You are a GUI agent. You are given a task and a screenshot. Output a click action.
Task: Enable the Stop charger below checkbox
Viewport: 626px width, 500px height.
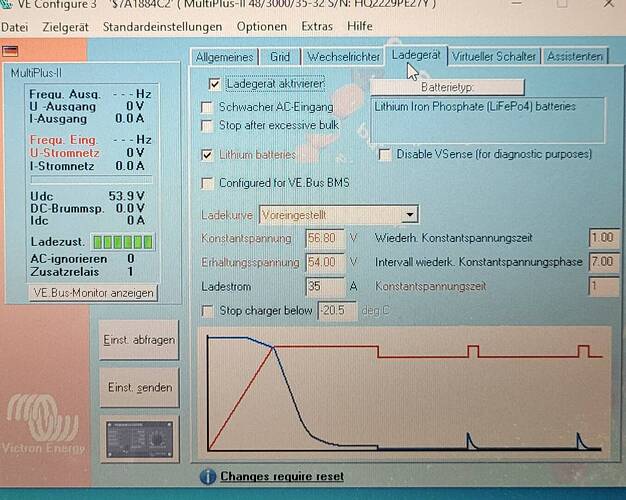coord(208,311)
